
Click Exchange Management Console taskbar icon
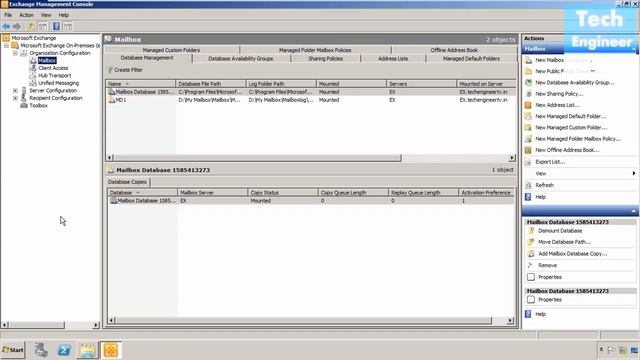tap(111, 350)
